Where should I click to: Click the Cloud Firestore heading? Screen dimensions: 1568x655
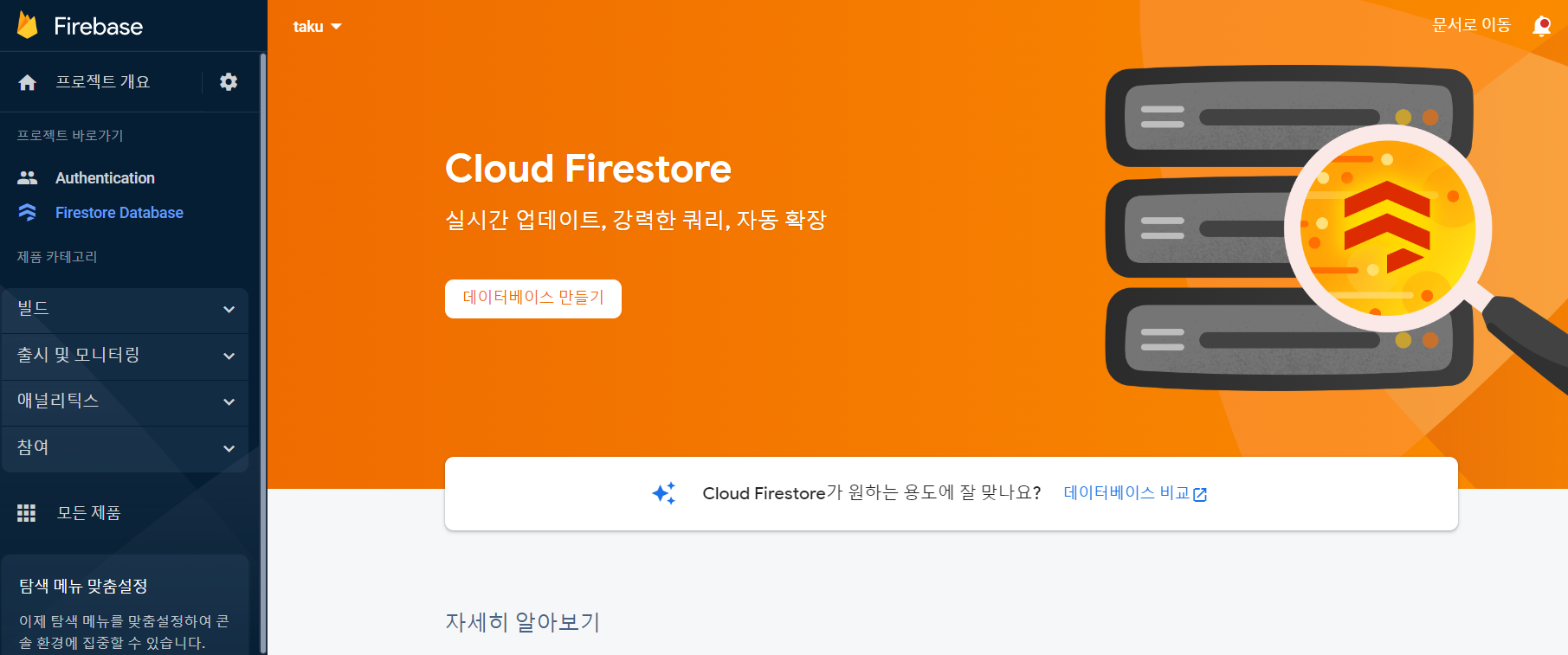coord(588,168)
